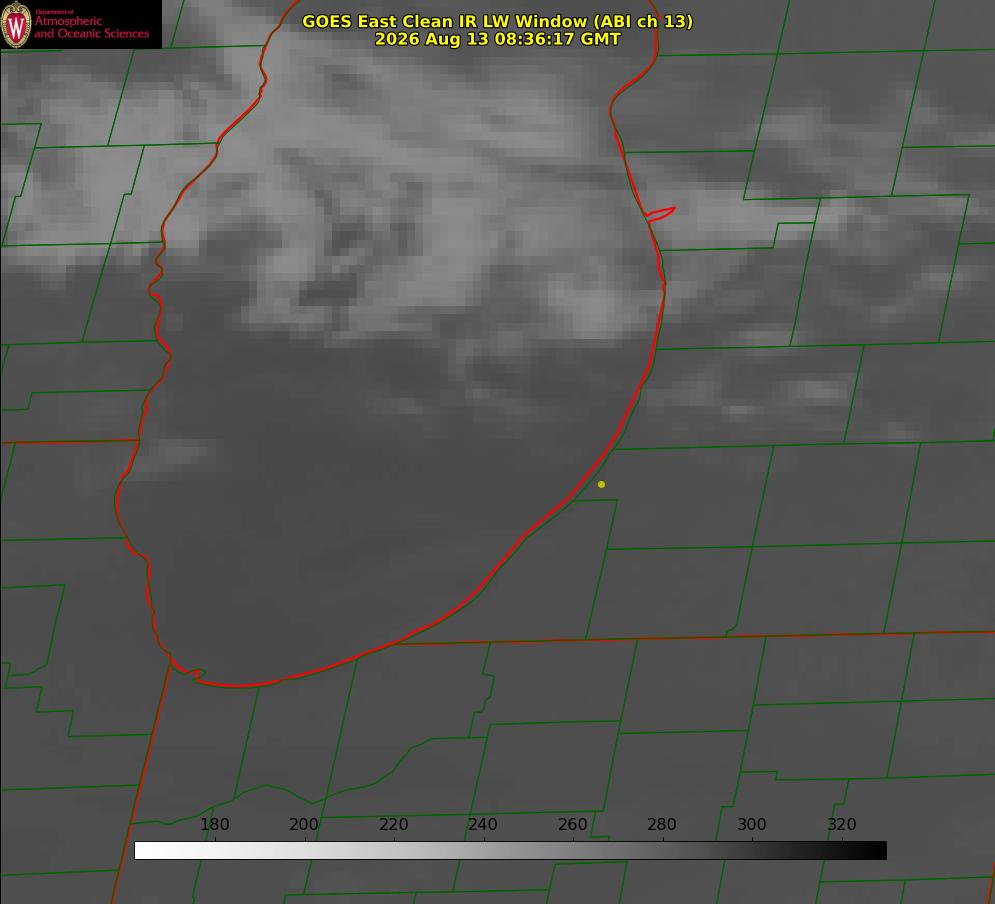Click the UW crest logo
The image size is (995, 904).
click(16, 24)
